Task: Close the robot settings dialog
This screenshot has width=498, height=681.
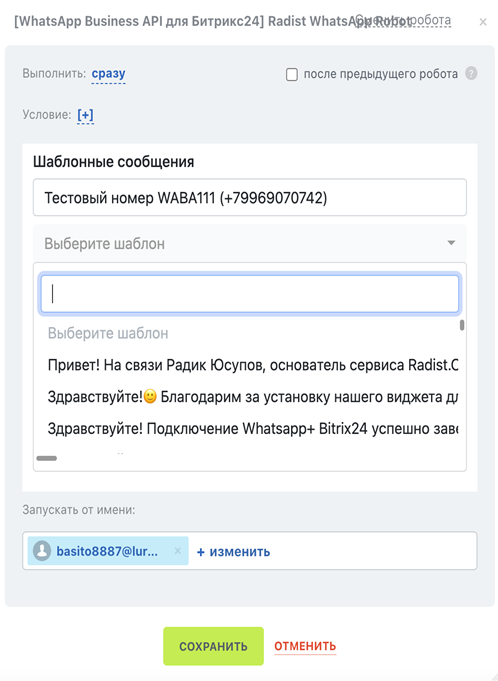Action: [483, 22]
